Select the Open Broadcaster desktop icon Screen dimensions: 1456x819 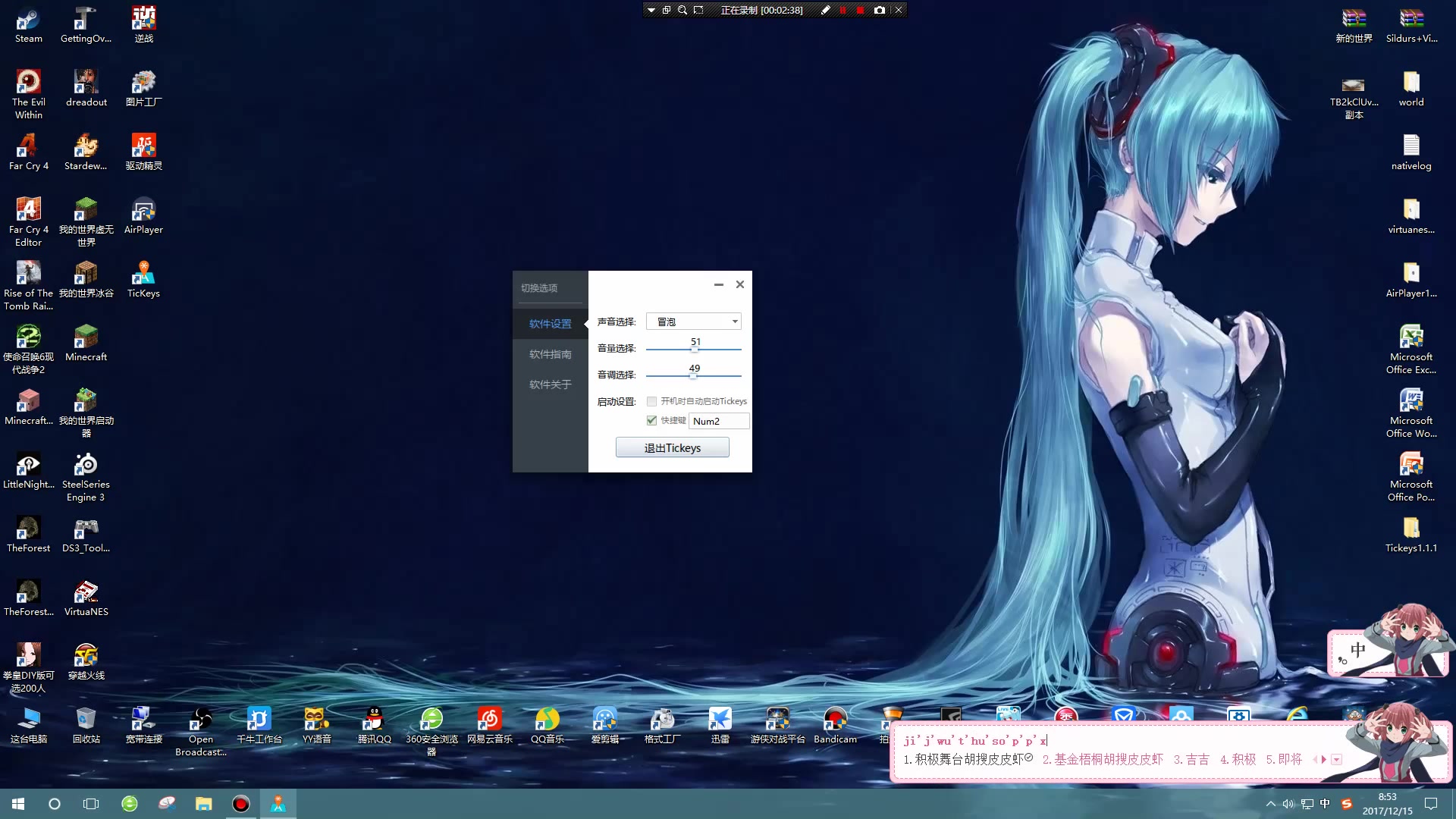pyautogui.click(x=201, y=732)
